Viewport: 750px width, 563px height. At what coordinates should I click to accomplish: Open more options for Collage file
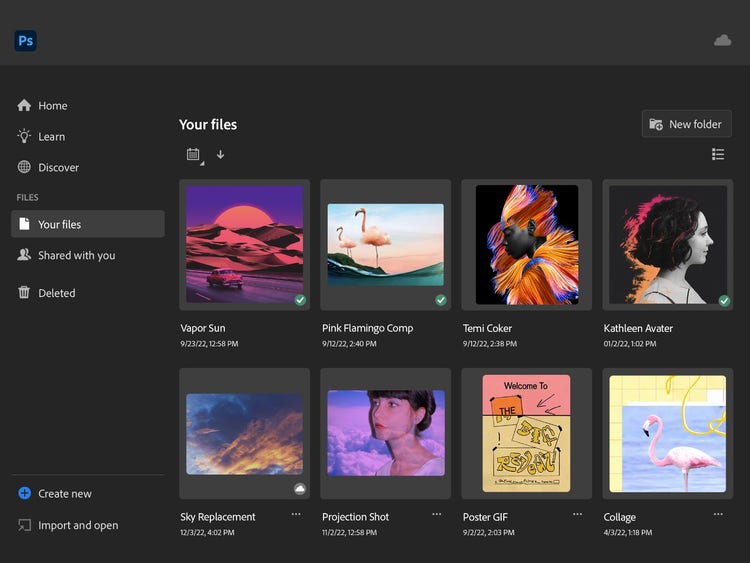pos(718,514)
